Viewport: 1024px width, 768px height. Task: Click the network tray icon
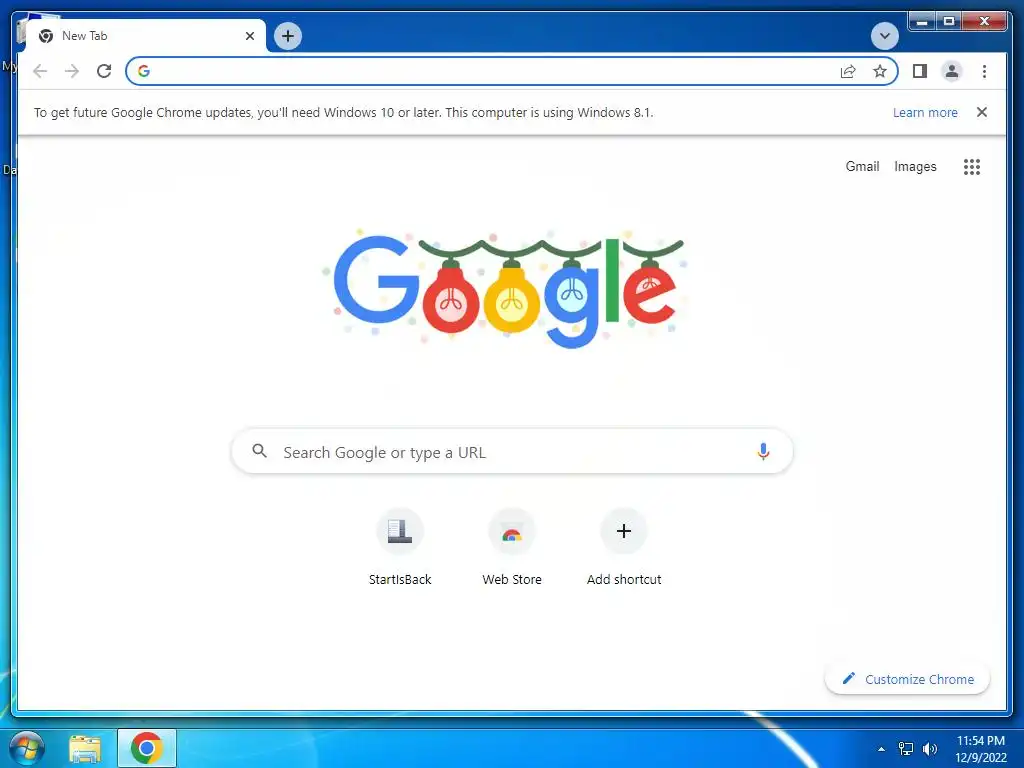click(x=906, y=749)
